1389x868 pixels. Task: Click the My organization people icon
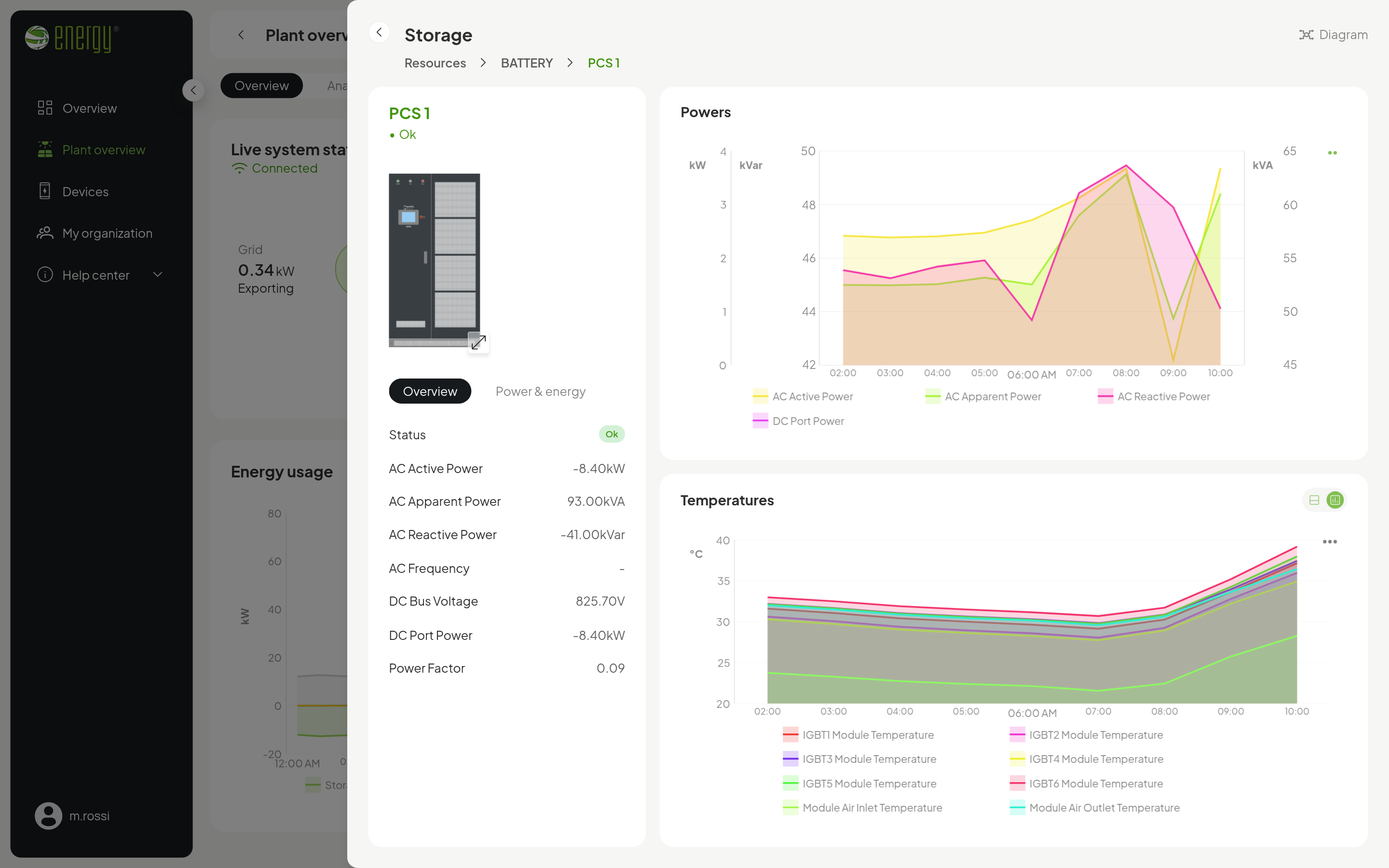coord(45,233)
